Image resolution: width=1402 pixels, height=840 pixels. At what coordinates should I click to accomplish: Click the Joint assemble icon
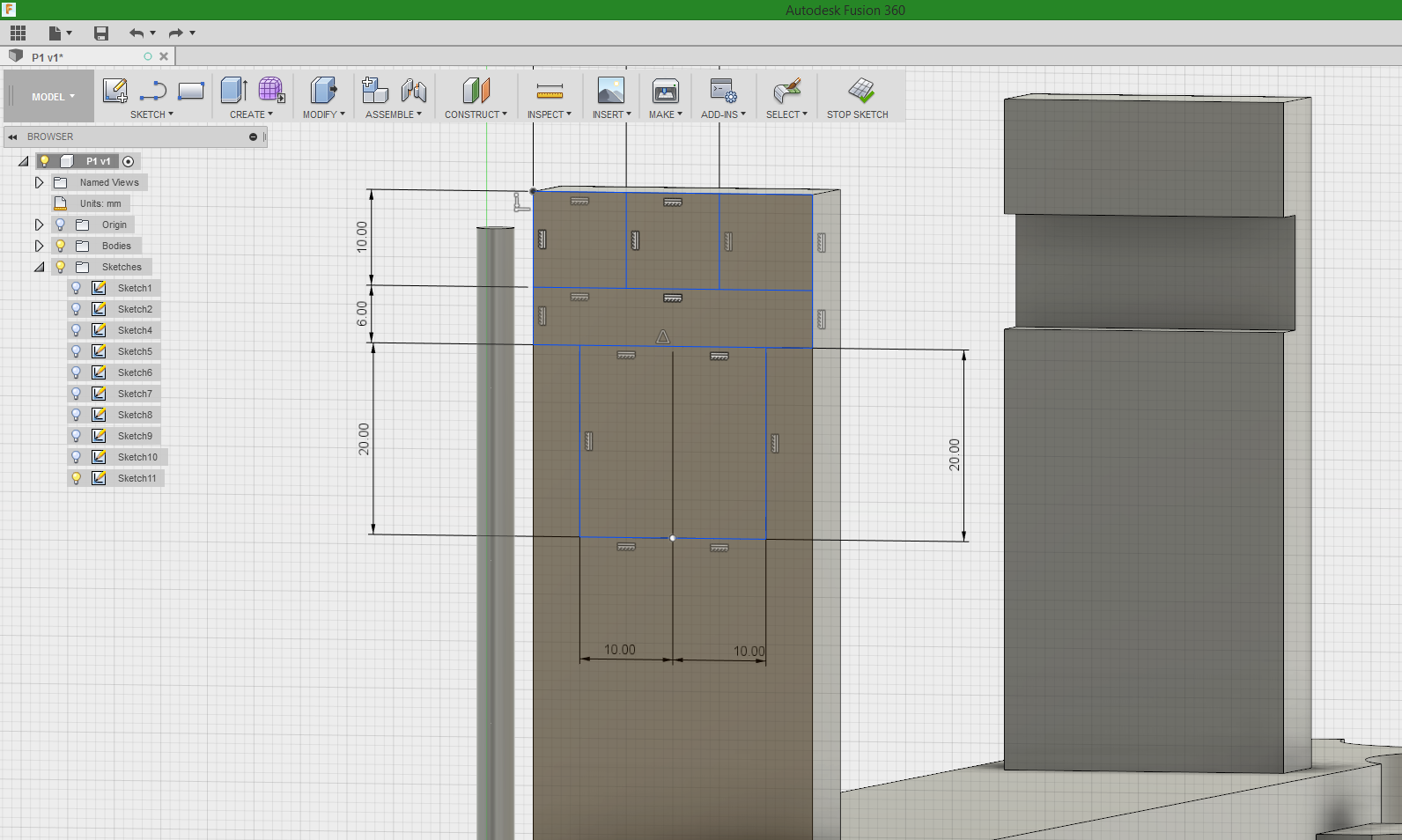(413, 90)
